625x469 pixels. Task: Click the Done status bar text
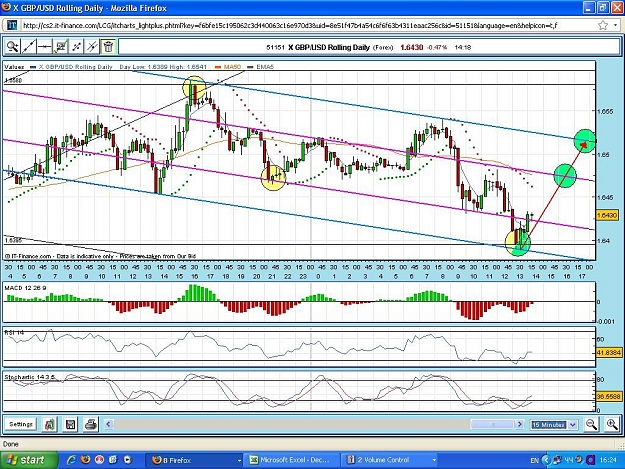pos(11,444)
